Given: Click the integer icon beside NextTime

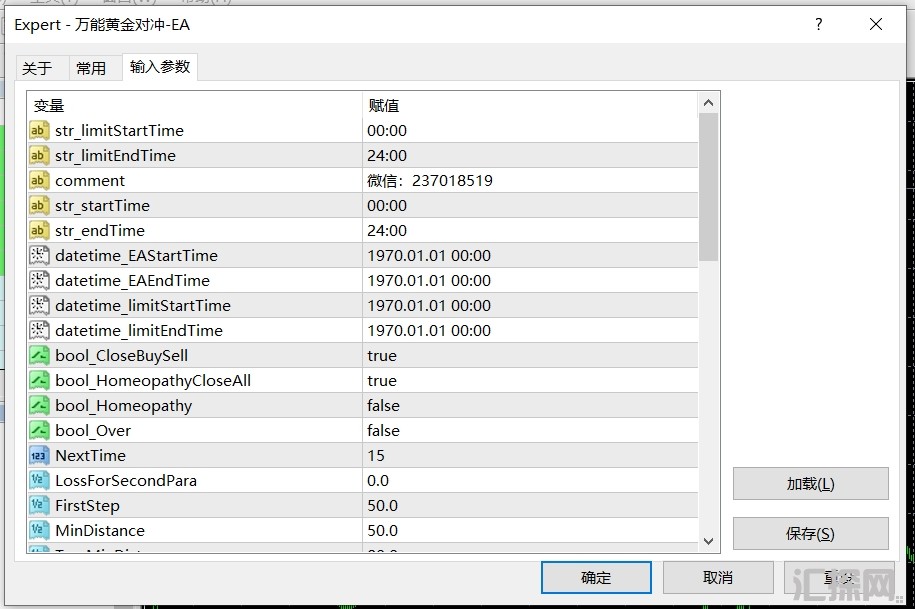Looking at the screenshot, I should point(39,456).
